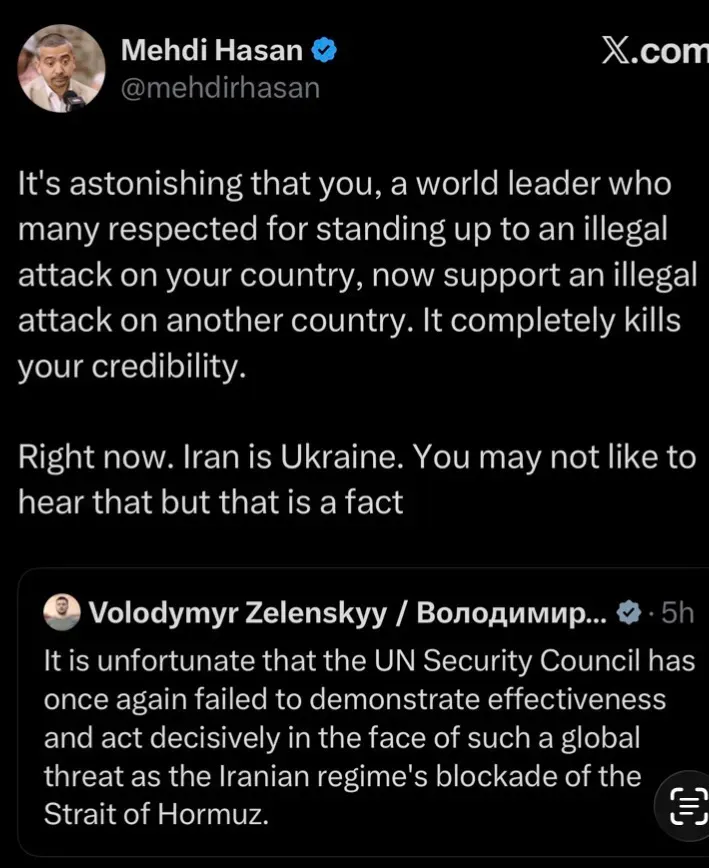The image size is (709, 868).
Task: Tap the X.com logo
Action: 654,50
